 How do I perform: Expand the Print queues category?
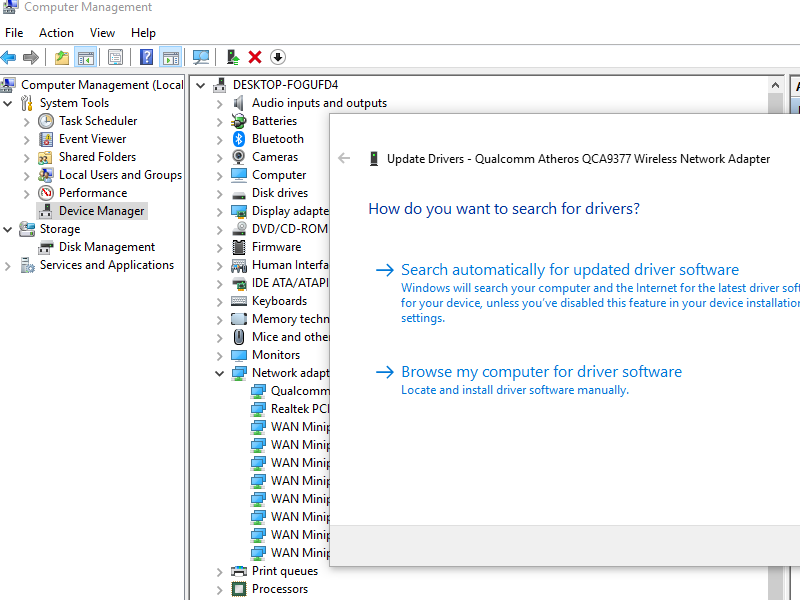(219, 572)
